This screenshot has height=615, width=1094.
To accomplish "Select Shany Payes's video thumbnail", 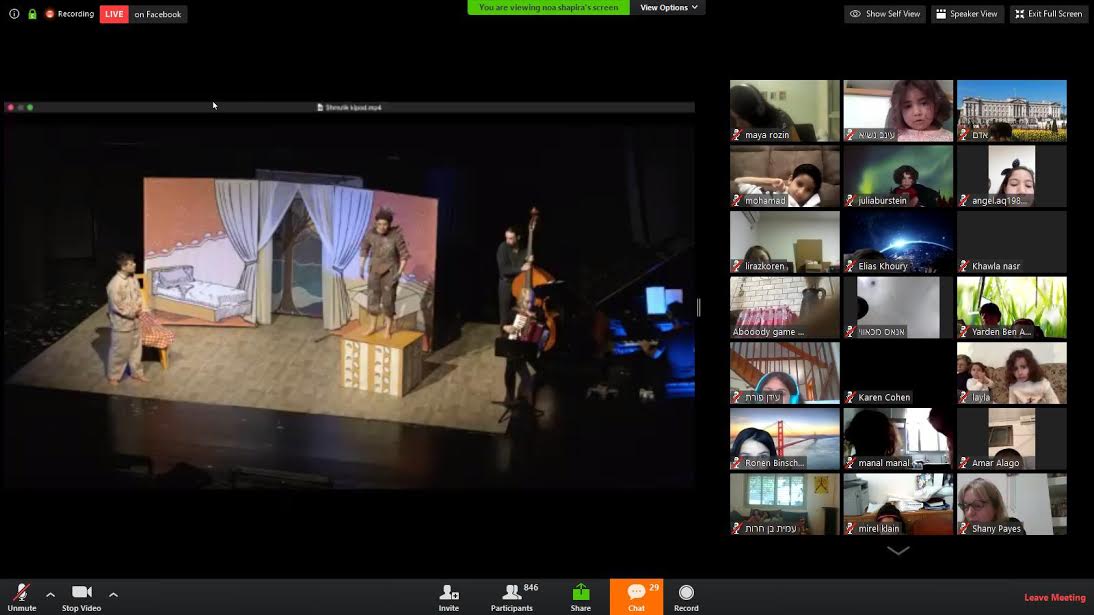I will (1012, 504).
